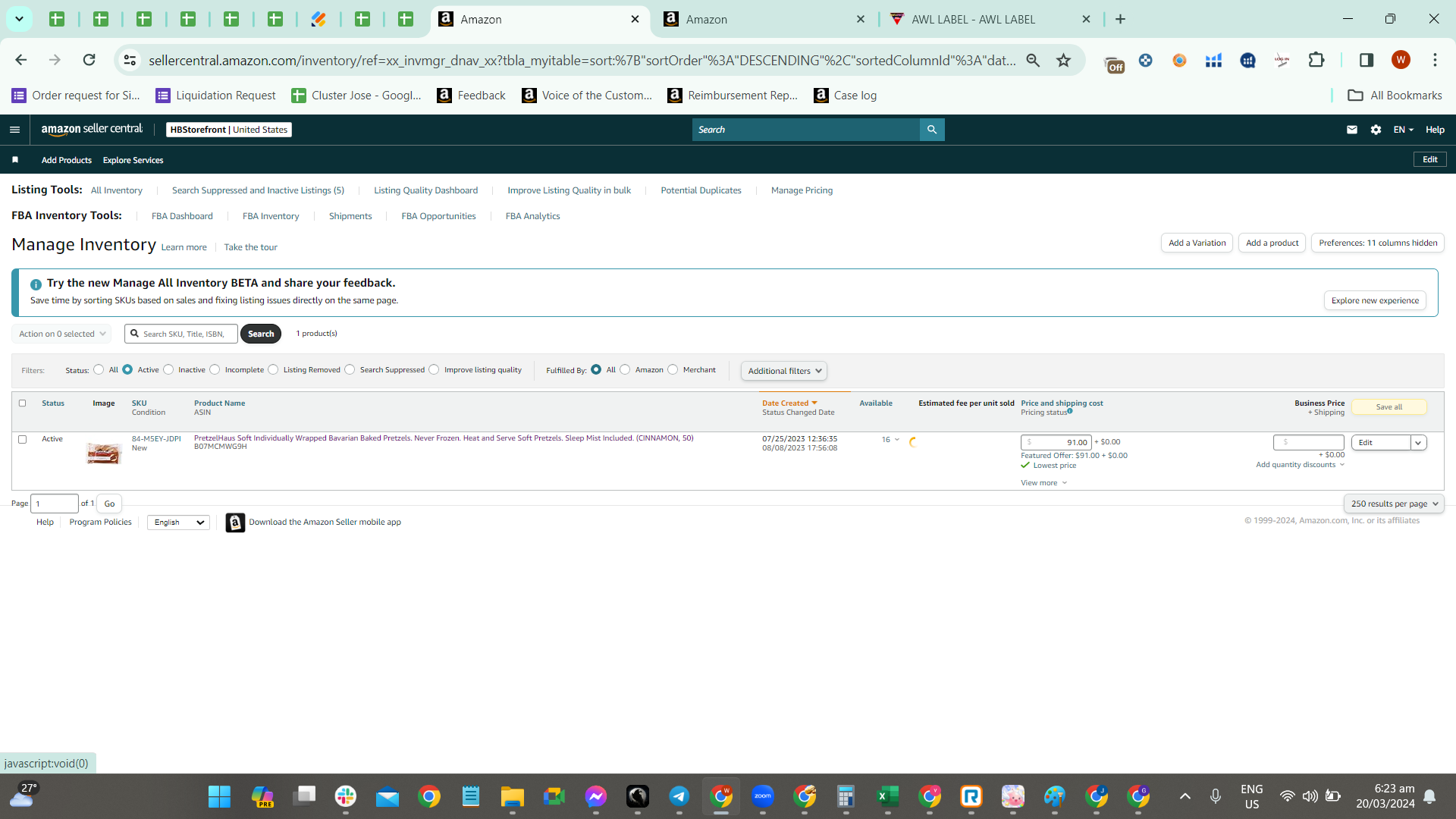Image resolution: width=1456 pixels, height=819 pixels.
Task: Open the FBA Dashboard tool link
Action: pos(182,216)
